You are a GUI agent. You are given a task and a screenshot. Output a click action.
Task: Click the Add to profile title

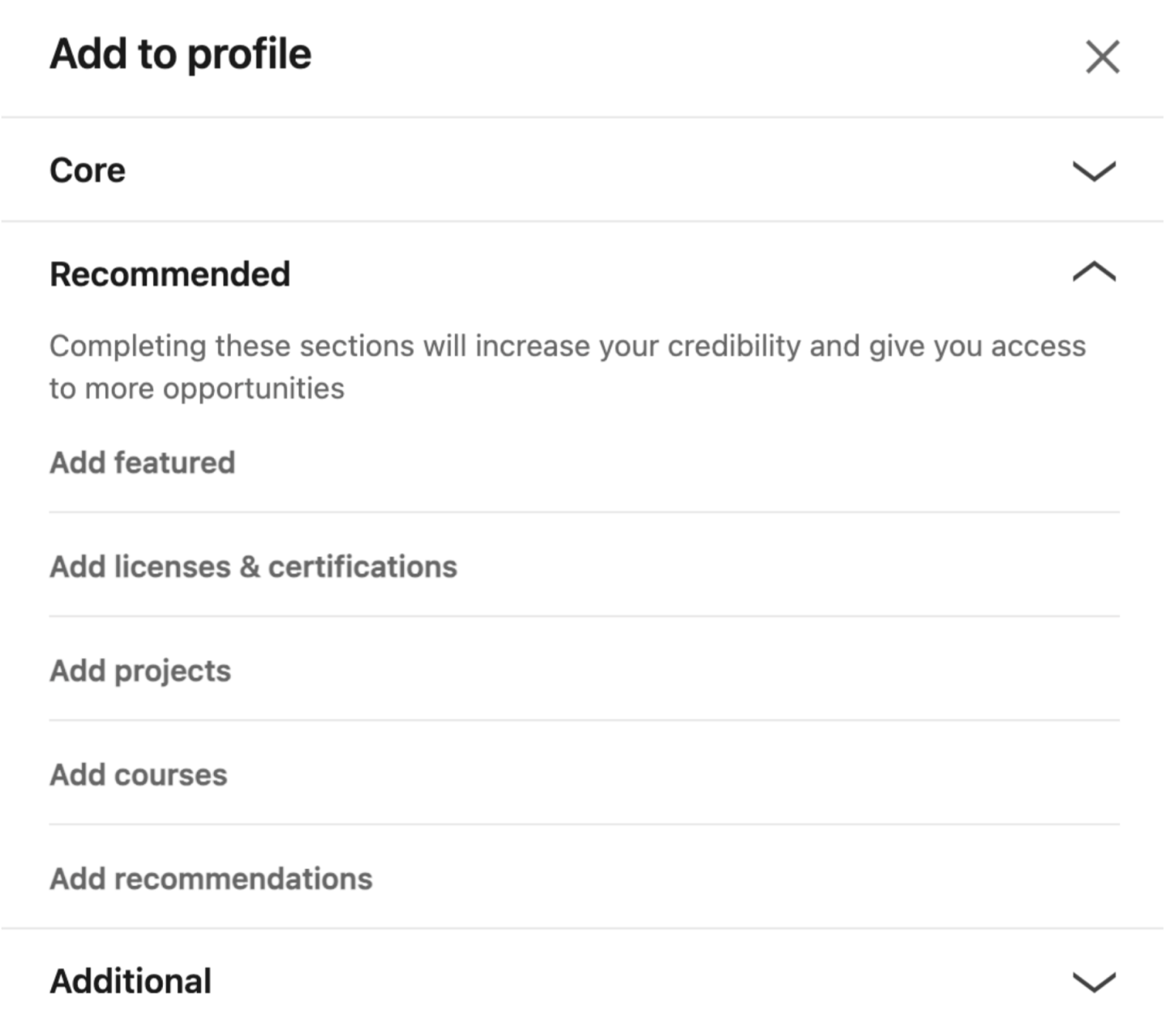[x=181, y=54]
